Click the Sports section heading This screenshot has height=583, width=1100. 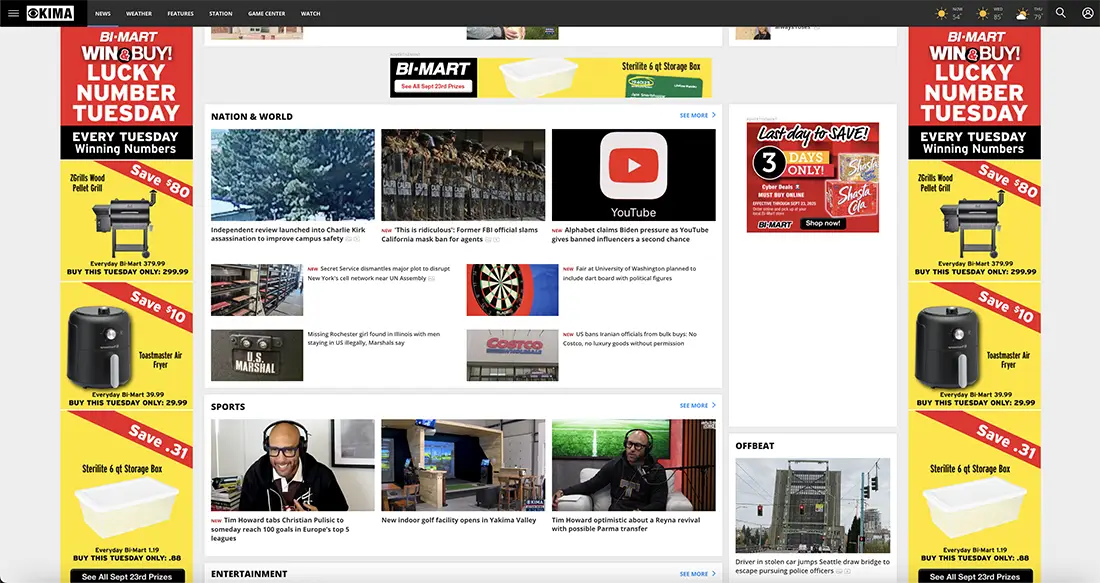[228, 407]
